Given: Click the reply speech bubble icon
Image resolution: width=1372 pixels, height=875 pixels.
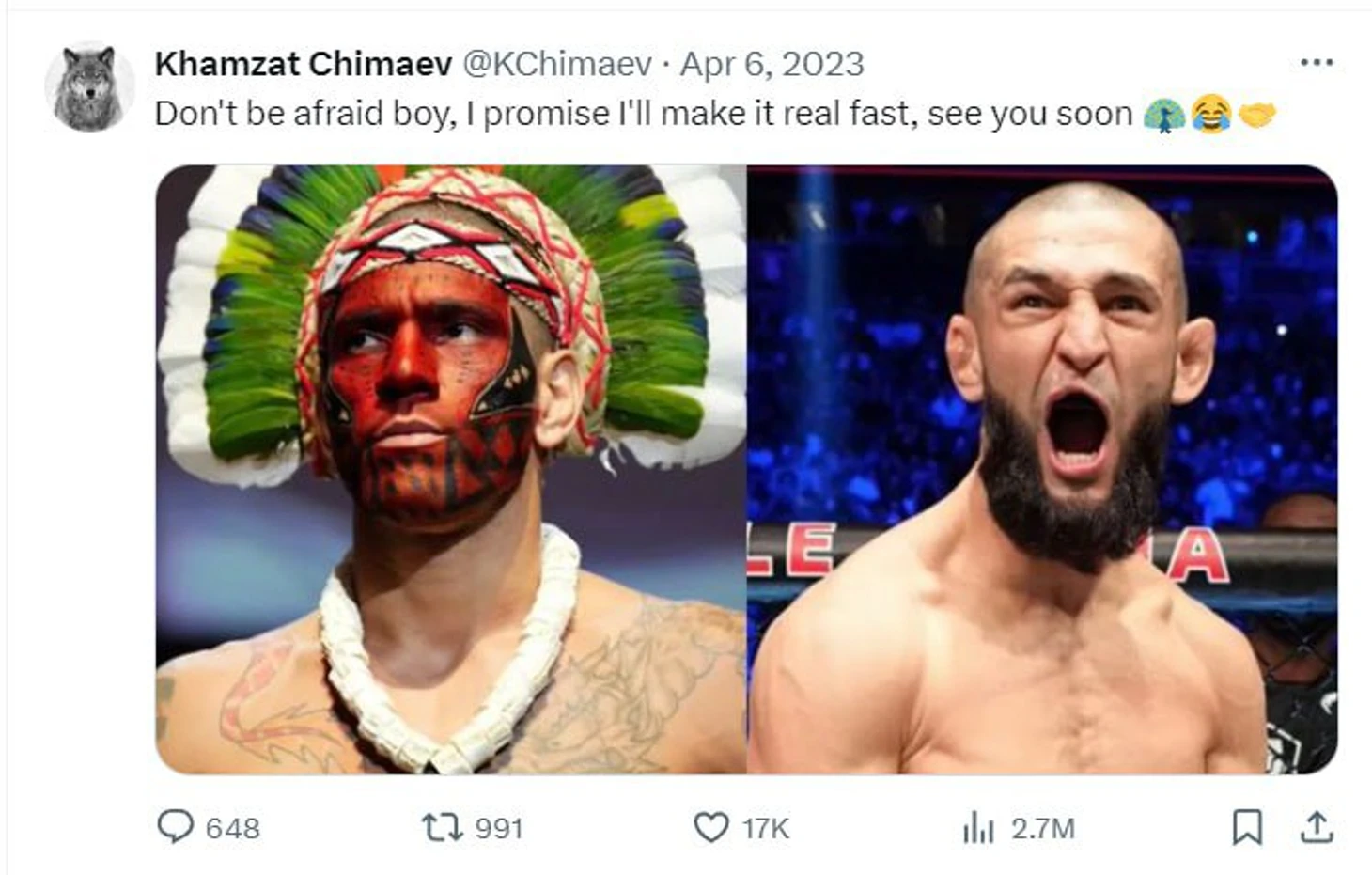Looking at the screenshot, I should point(175,827).
